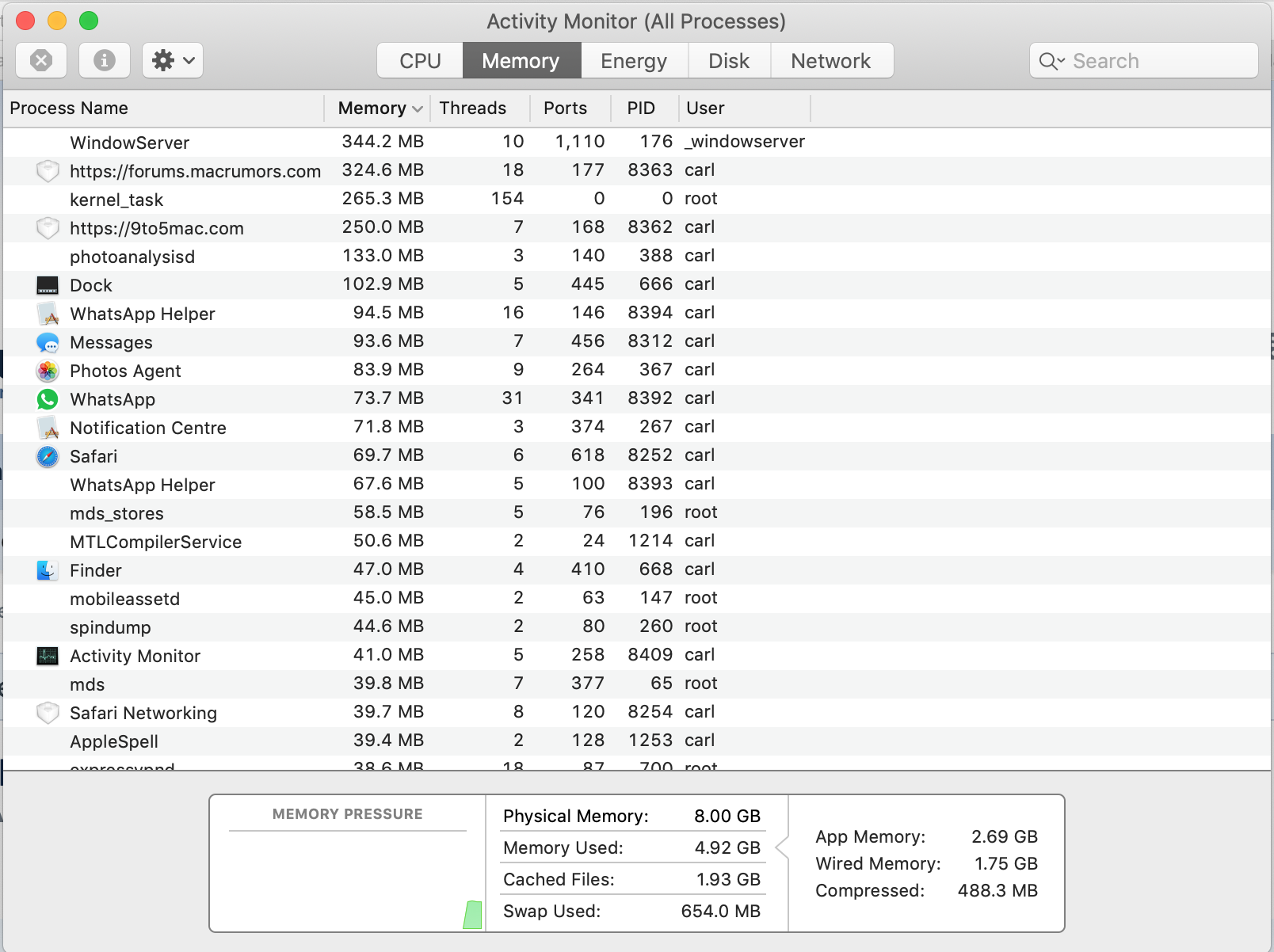The width and height of the screenshot is (1274, 952).
Task: Click the Activity Monitor window title
Action: click(x=636, y=21)
